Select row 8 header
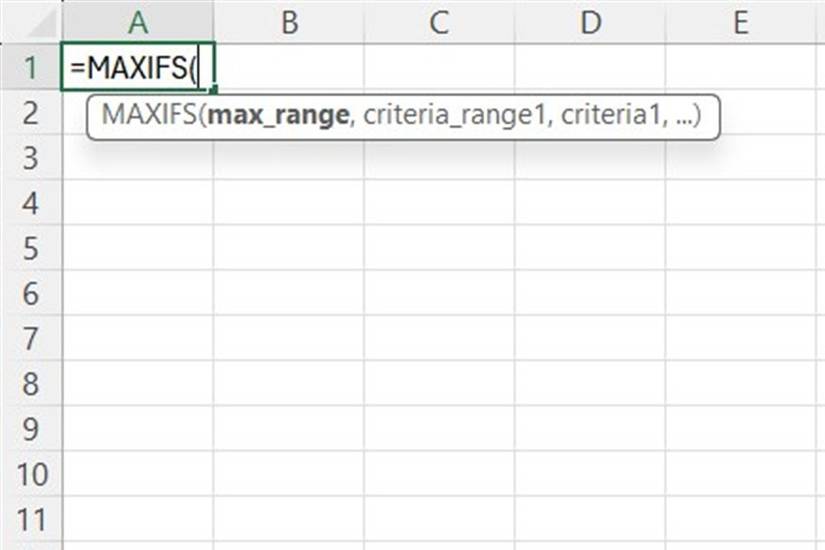The width and height of the screenshot is (825, 550). point(31,384)
